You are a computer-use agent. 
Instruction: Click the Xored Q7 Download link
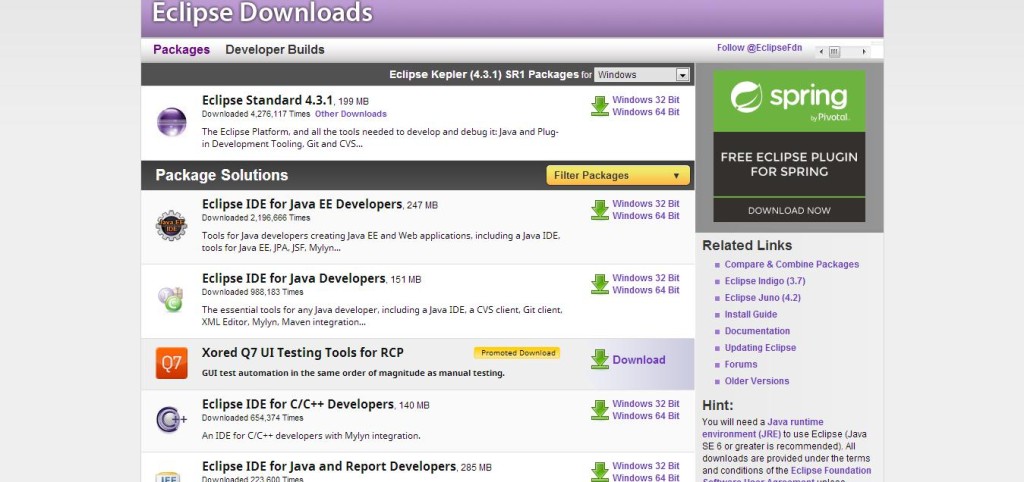point(639,360)
